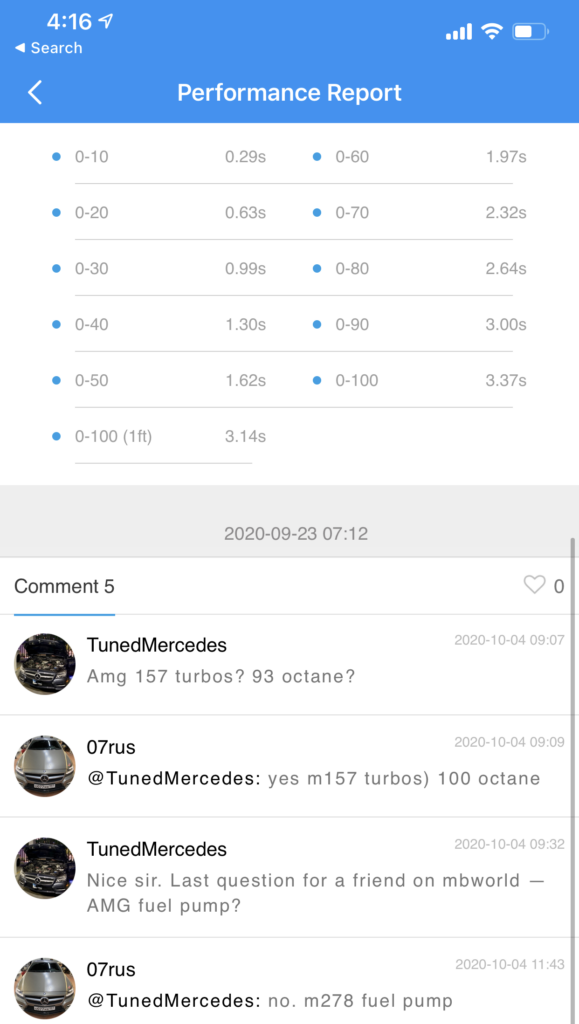
Task: Open TunedMercedes avatar on first comment
Action: [45, 664]
